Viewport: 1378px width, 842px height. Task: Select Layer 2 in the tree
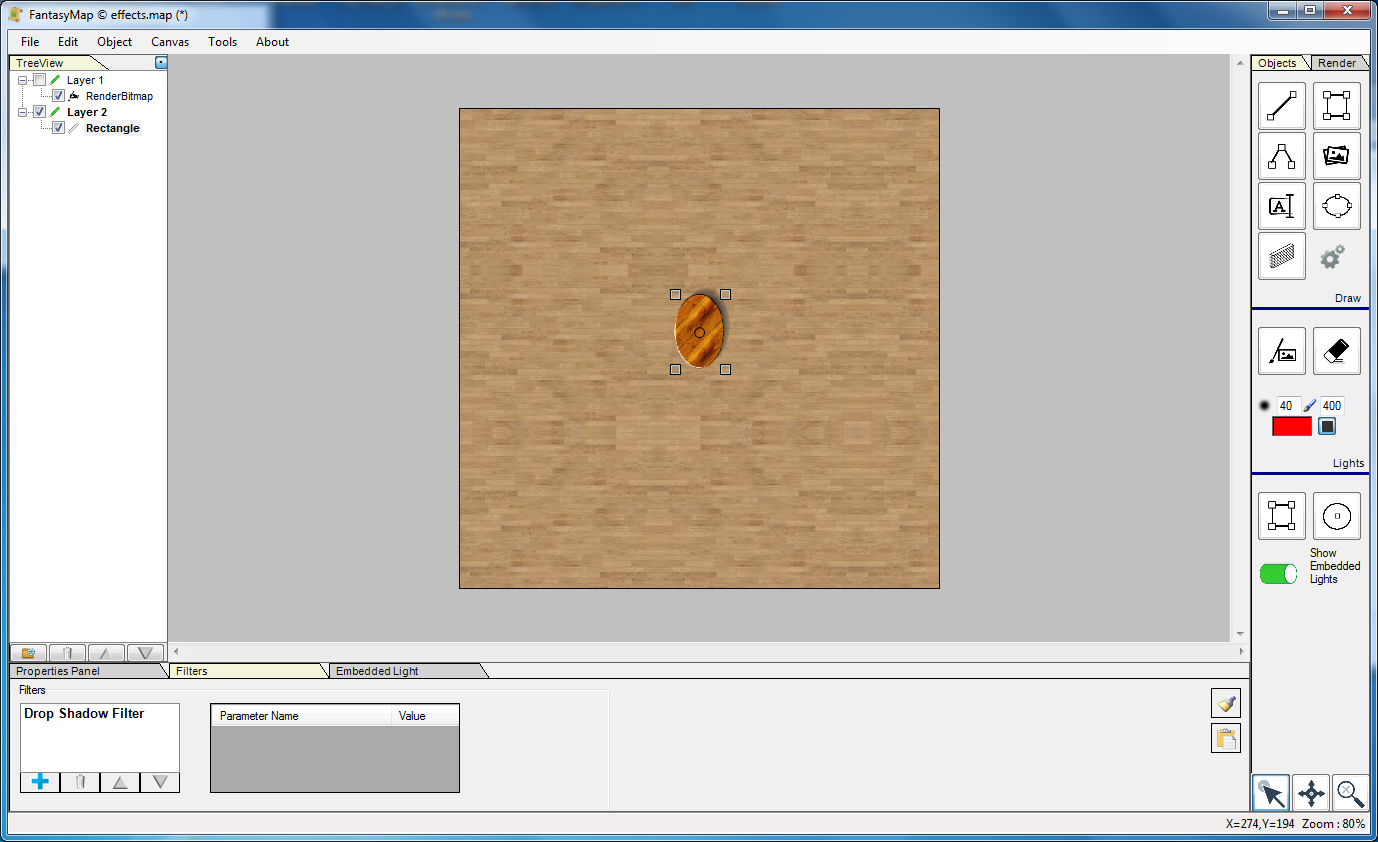(x=87, y=112)
